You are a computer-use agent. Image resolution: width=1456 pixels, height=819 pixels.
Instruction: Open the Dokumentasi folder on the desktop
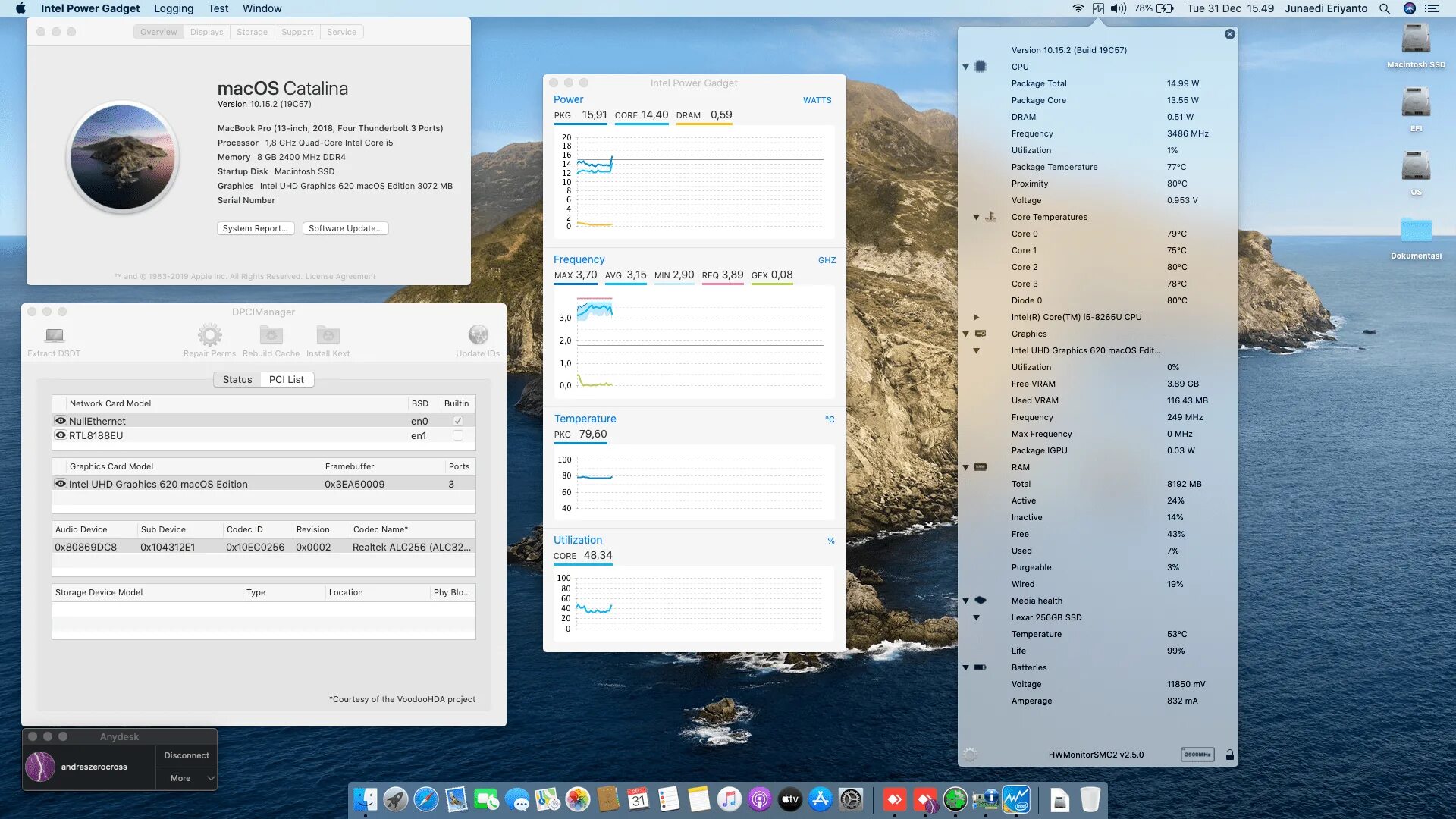pyautogui.click(x=1416, y=231)
